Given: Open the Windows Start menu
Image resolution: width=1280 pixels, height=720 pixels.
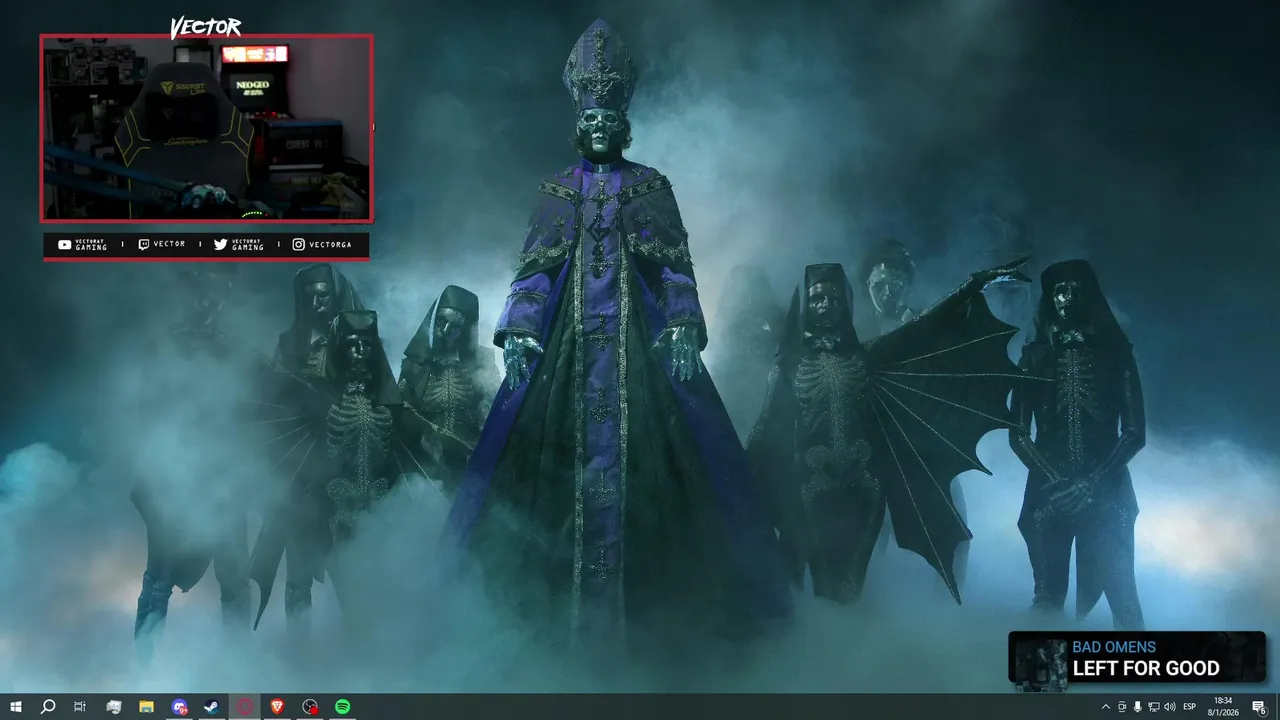Looking at the screenshot, I should tap(15, 707).
